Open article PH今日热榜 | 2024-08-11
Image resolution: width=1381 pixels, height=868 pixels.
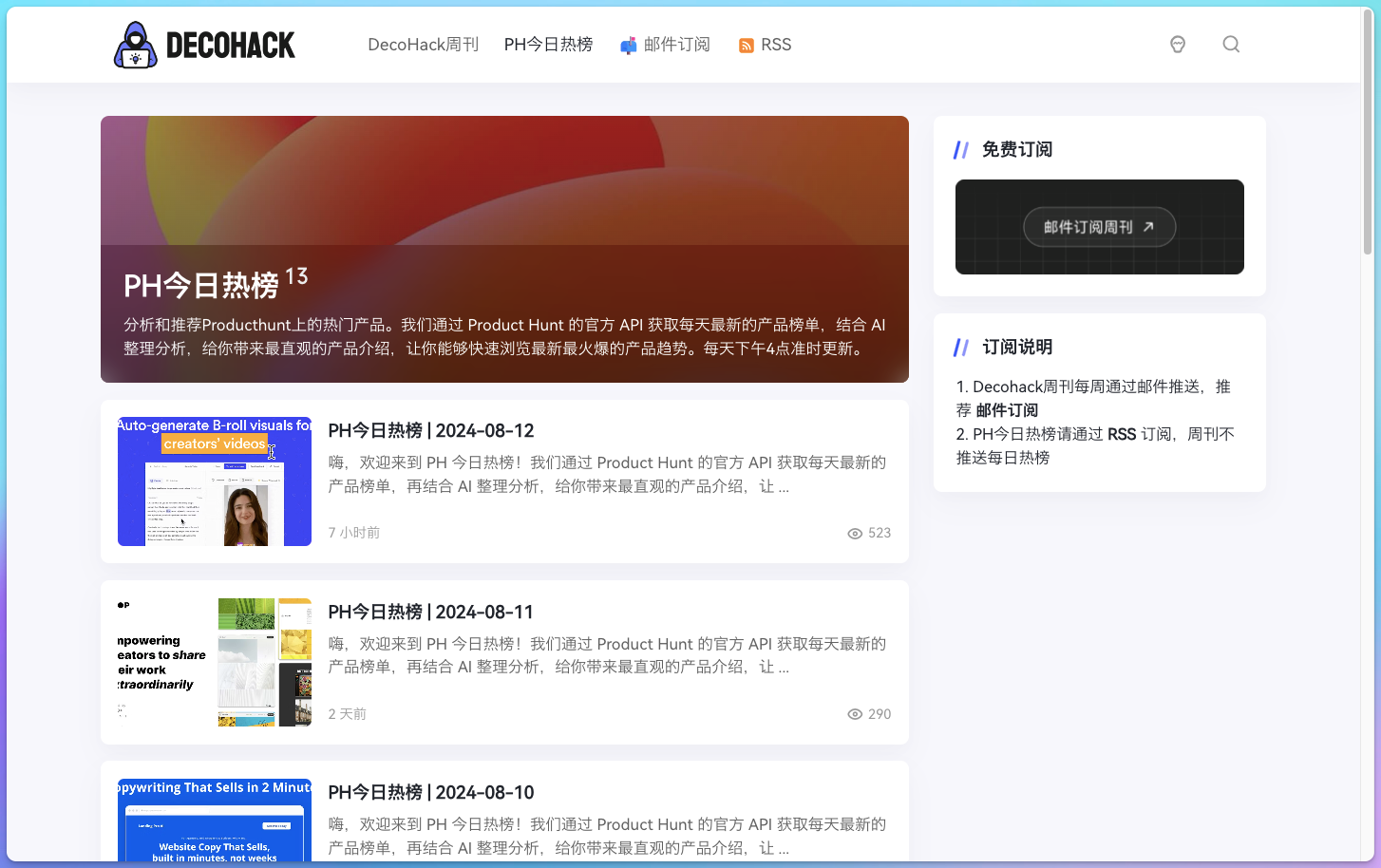coord(431,613)
